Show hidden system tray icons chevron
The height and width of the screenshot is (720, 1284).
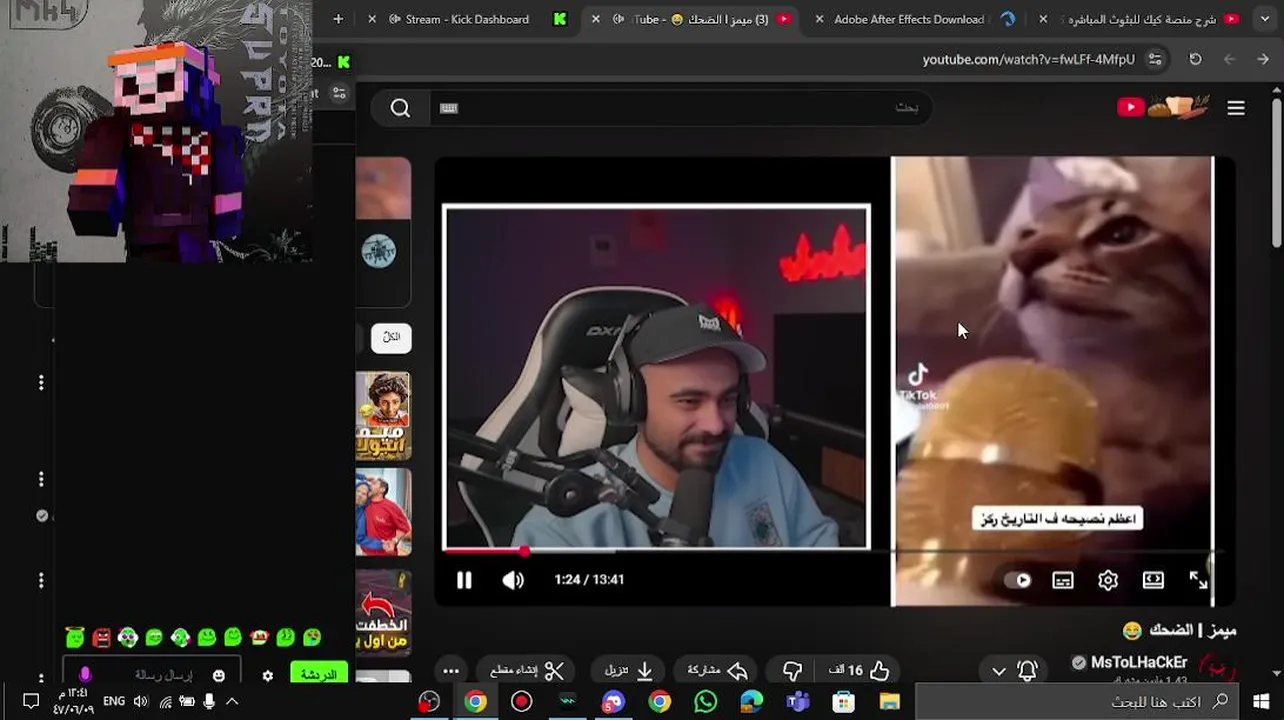231,702
